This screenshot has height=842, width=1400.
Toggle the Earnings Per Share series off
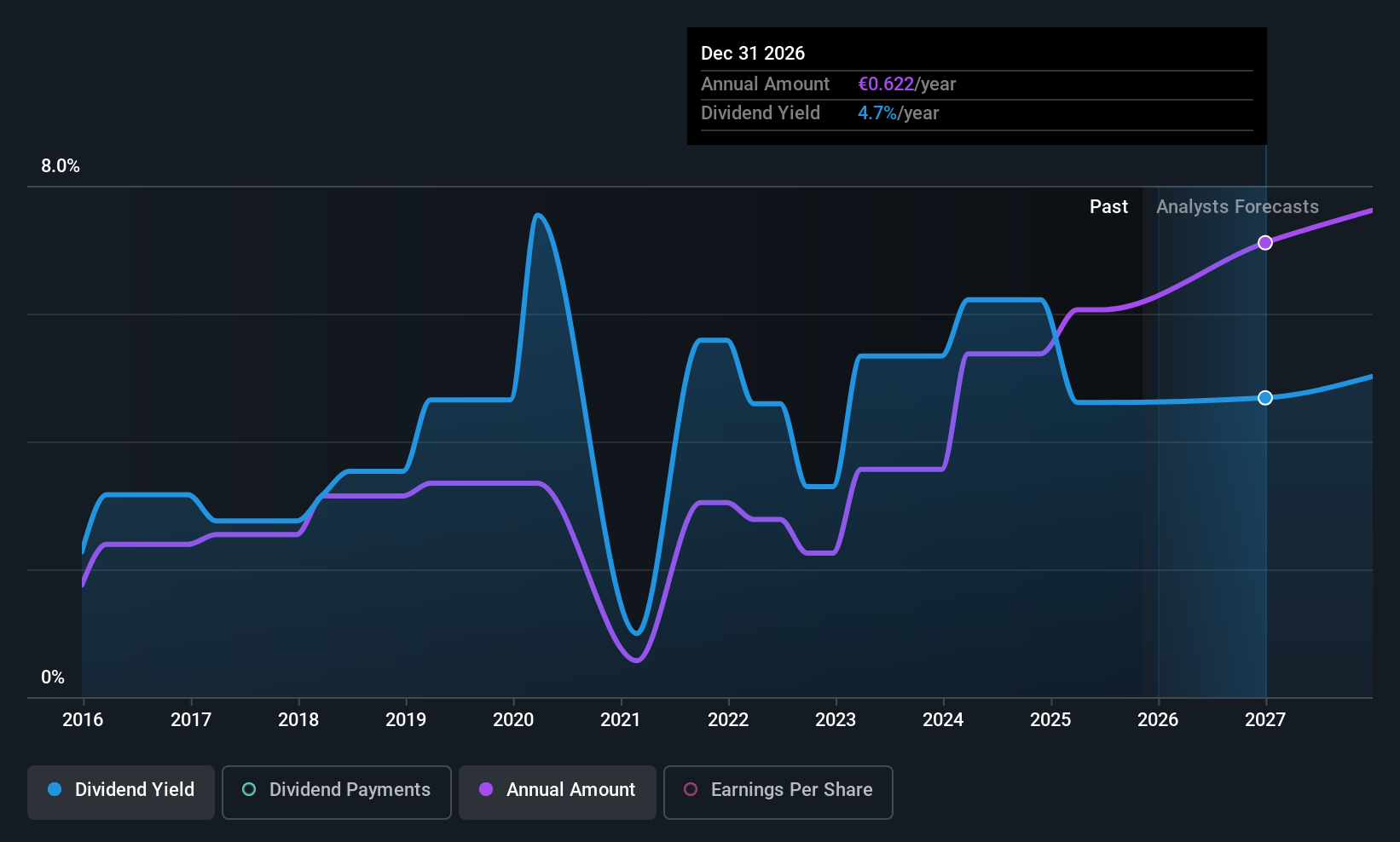777,790
